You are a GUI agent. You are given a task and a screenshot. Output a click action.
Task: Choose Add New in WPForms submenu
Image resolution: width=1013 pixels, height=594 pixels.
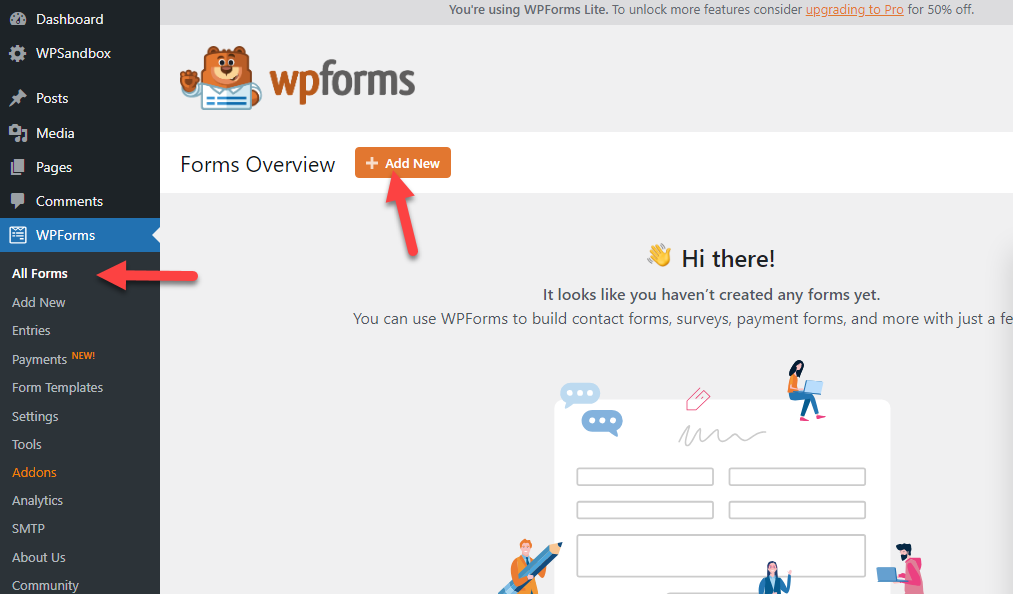point(39,302)
